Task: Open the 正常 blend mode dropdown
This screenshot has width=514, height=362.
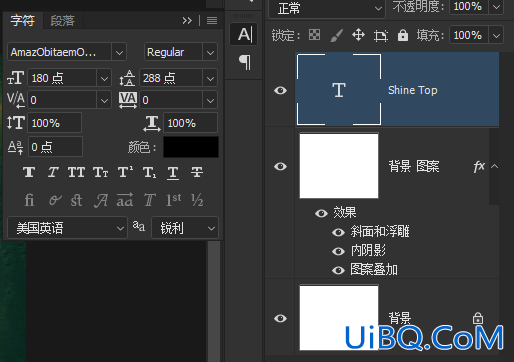Action: (x=327, y=8)
